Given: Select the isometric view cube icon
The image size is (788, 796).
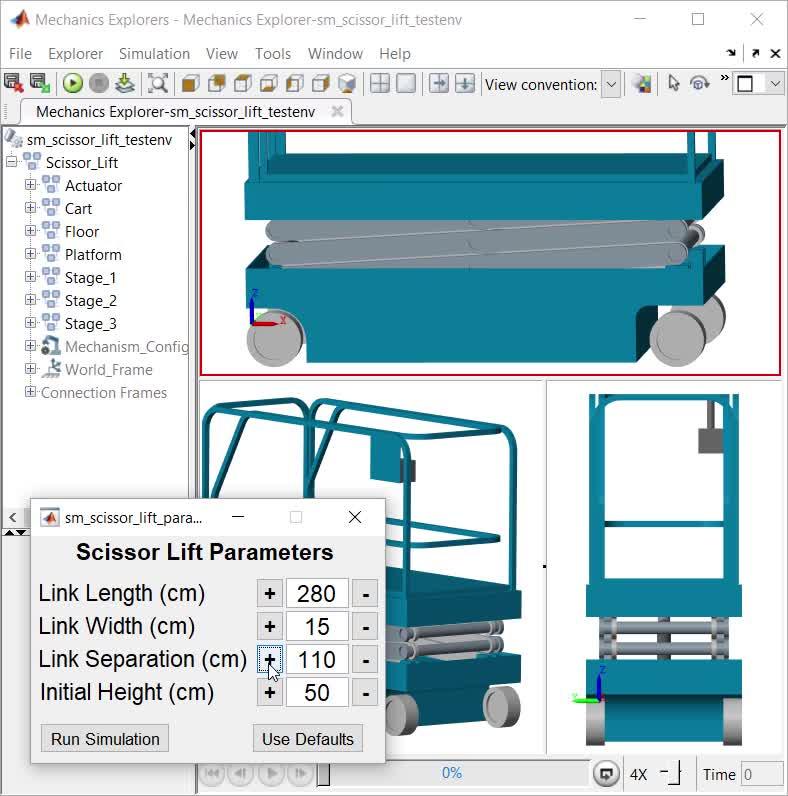Looking at the screenshot, I should tap(346, 84).
